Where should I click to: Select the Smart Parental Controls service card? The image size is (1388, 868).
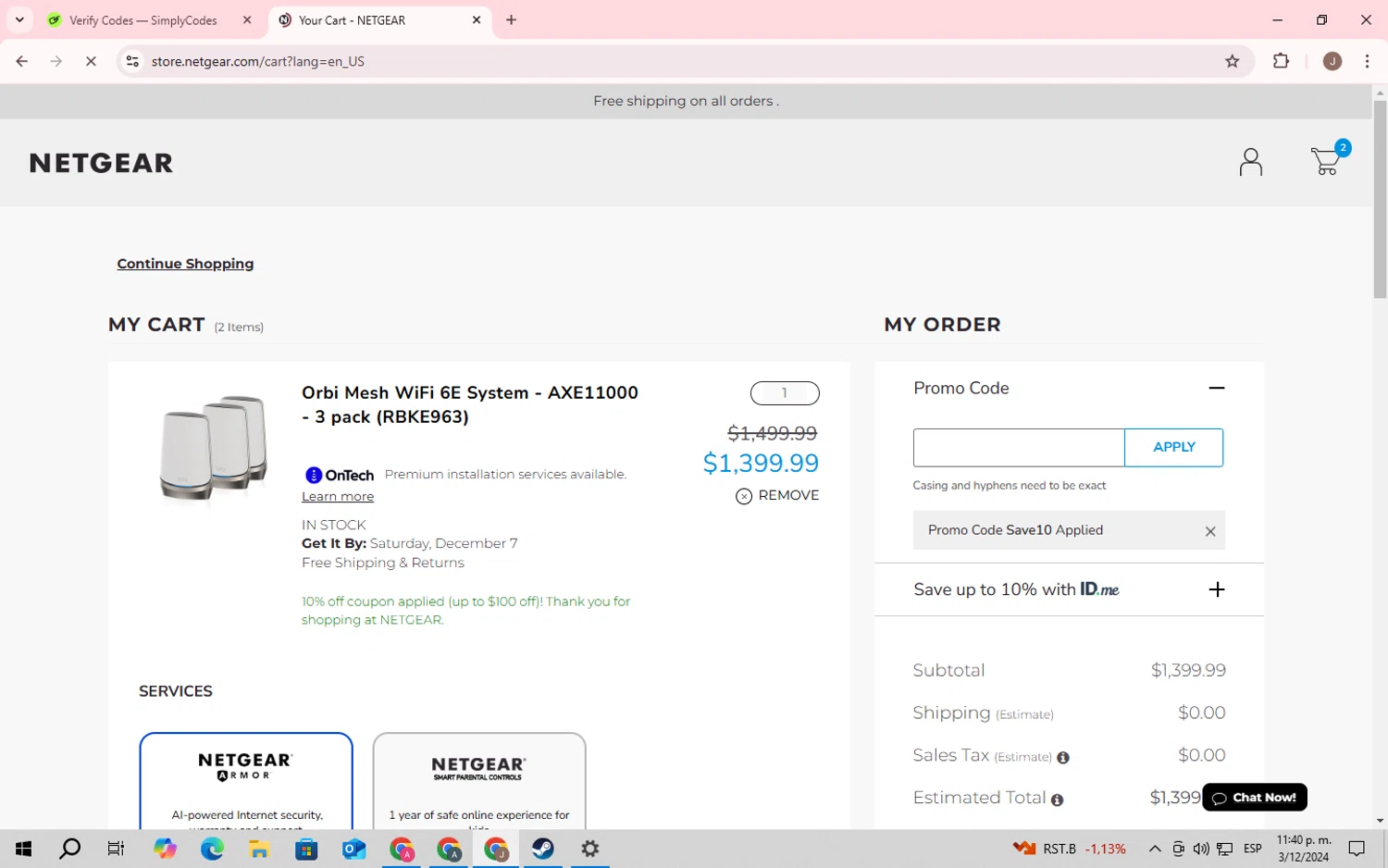(479, 780)
